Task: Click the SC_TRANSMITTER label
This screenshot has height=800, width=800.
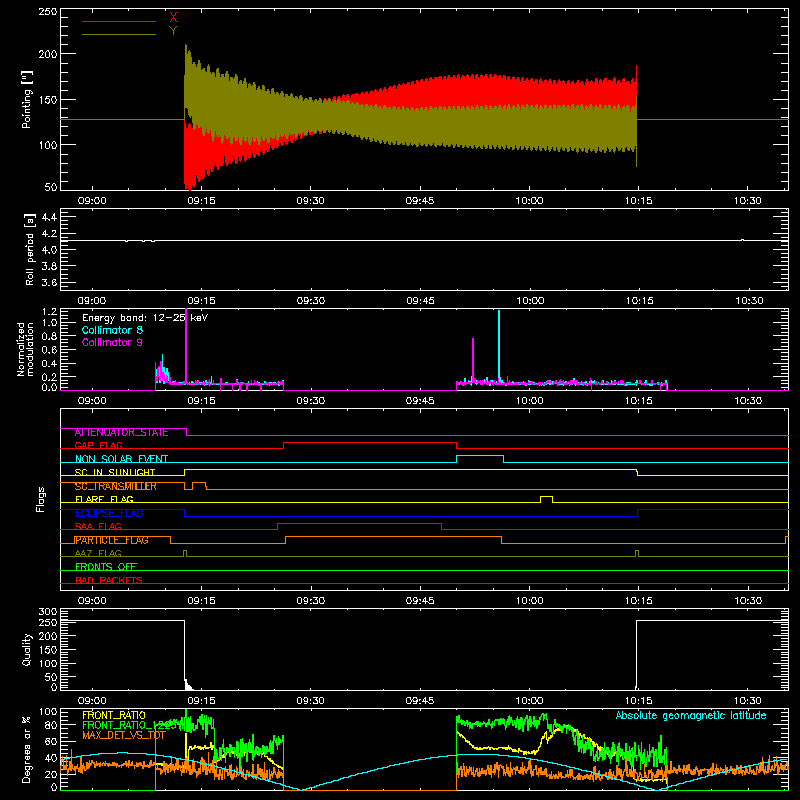Action: point(116,486)
